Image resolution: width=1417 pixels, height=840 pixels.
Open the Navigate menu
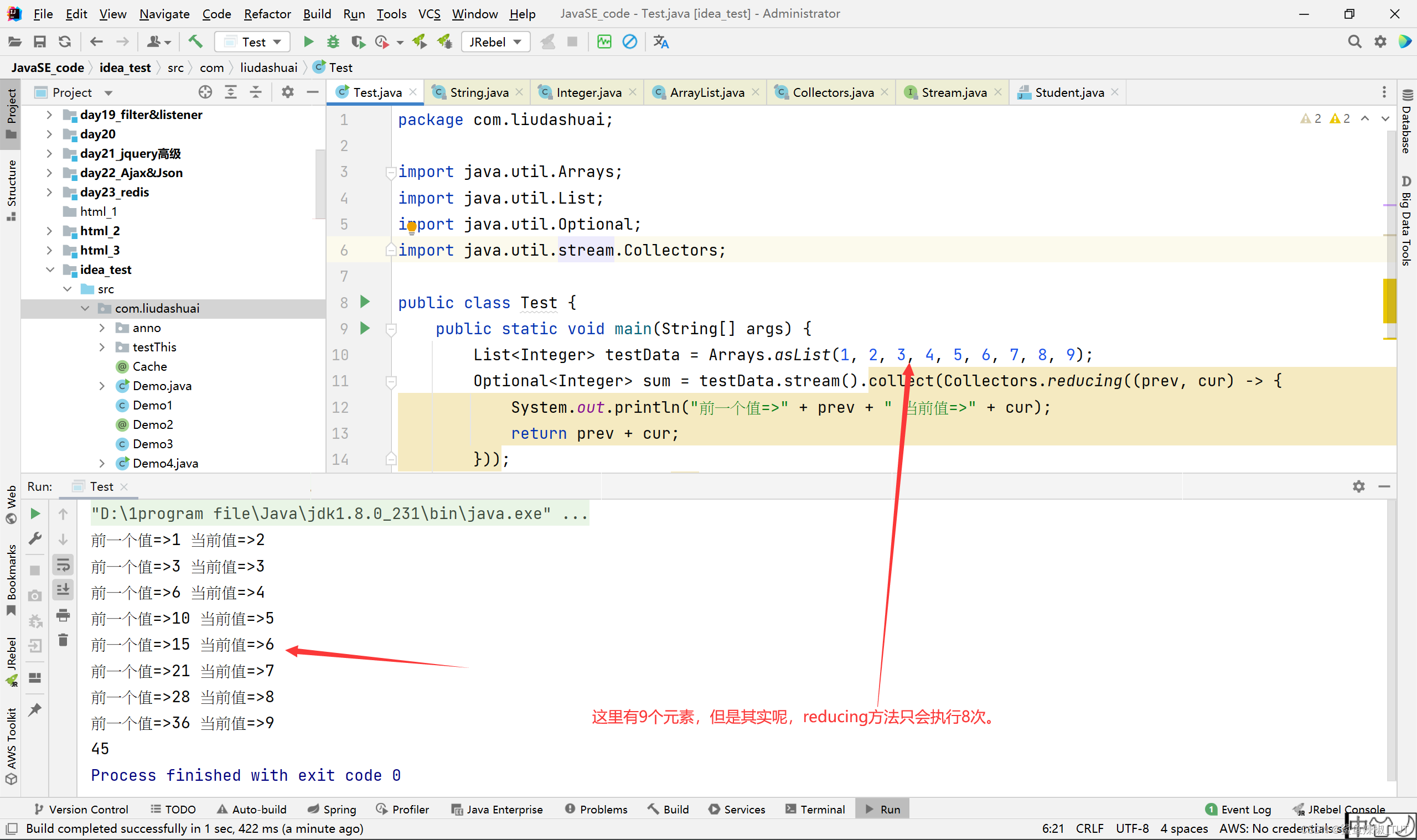pyautogui.click(x=164, y=14)
